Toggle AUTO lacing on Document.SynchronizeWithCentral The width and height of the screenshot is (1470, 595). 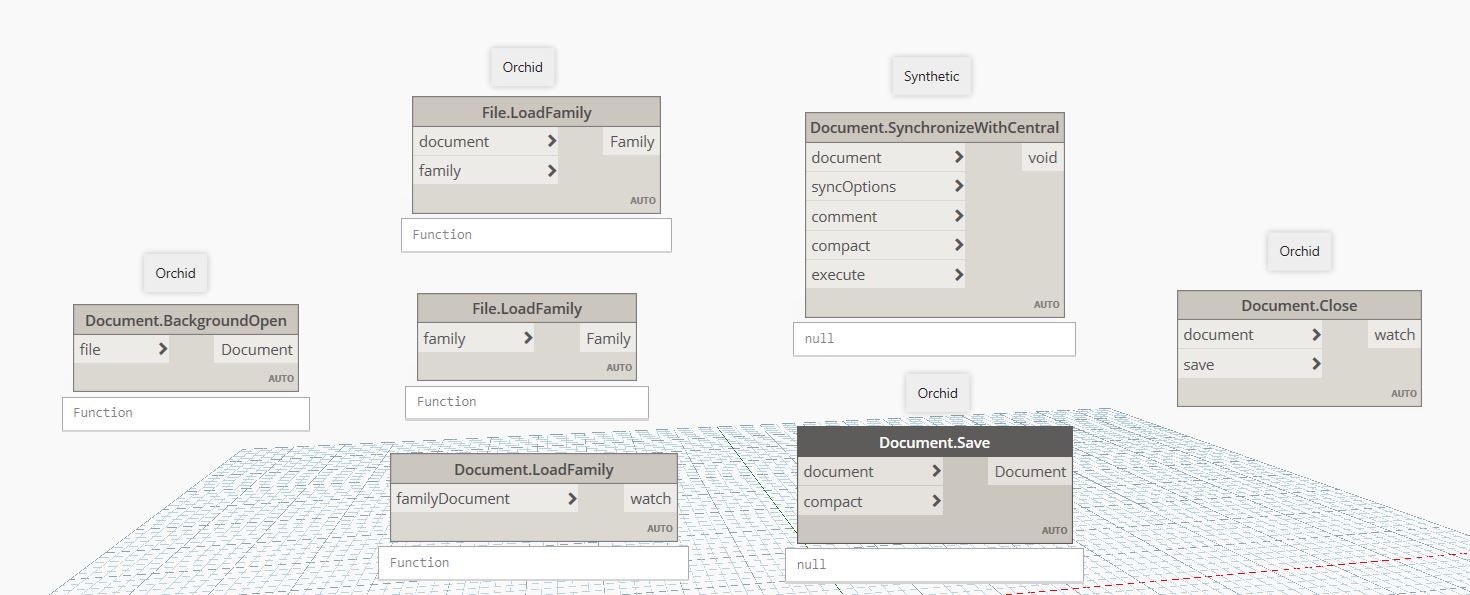click(x=1046, y=304)
